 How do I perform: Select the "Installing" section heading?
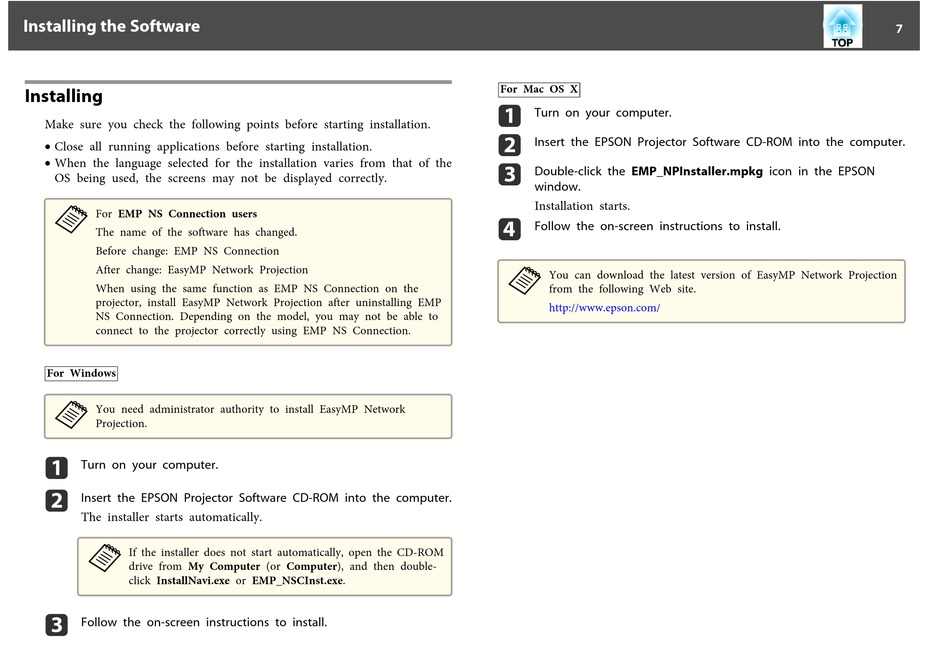coord(64,96)
